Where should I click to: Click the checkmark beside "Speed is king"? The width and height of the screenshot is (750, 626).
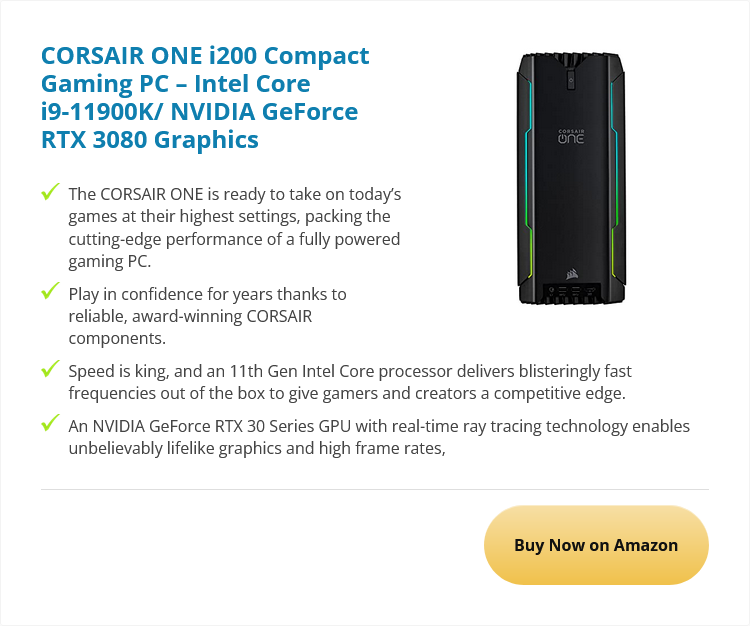[x=50, y=370]
